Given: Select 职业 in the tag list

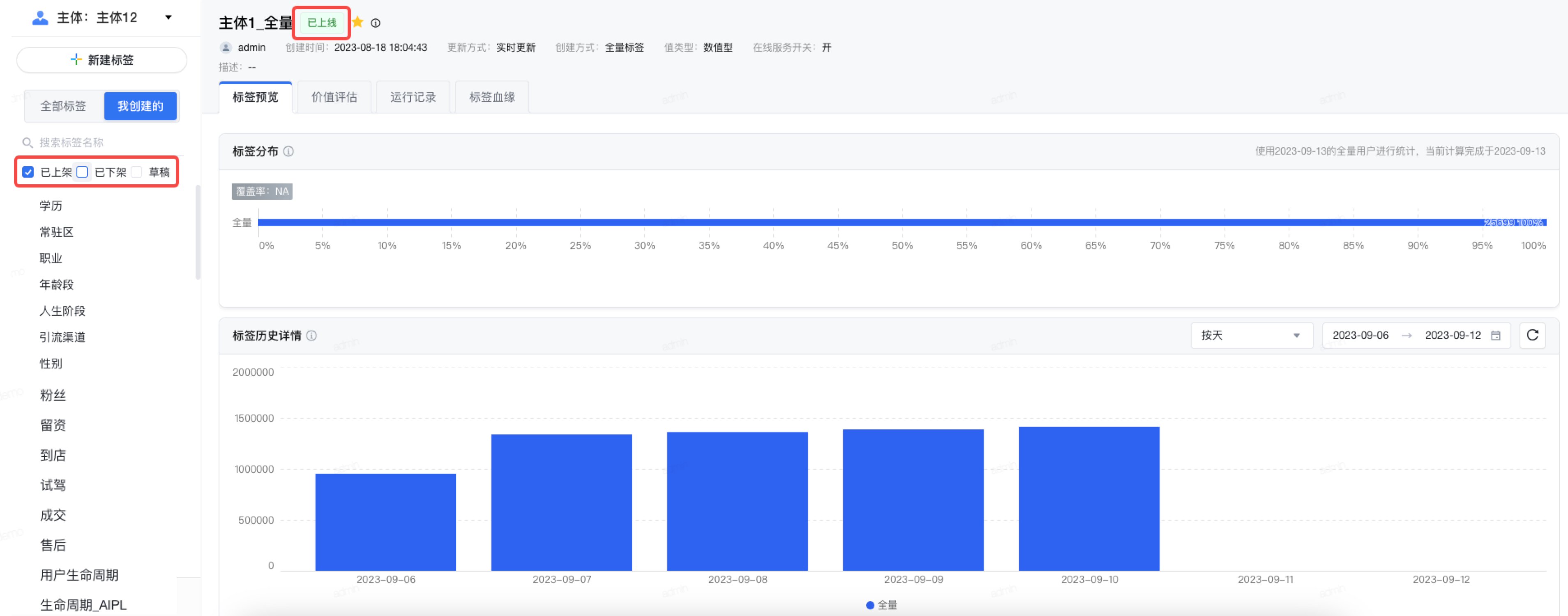Looking at the screenshot, I should 51,258.
